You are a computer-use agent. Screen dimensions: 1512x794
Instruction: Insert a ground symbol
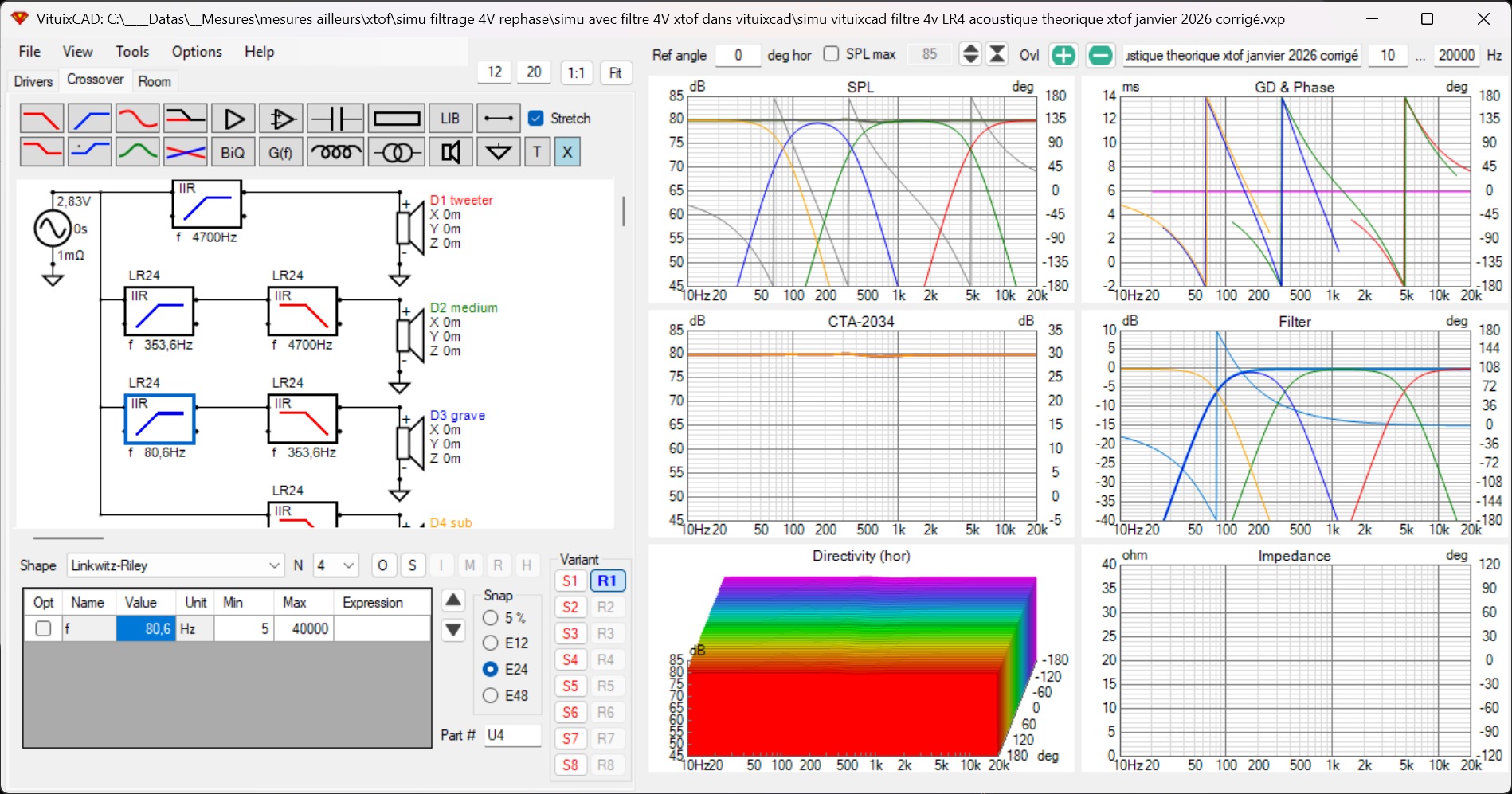pyautogui.click(x=499, y=152)
